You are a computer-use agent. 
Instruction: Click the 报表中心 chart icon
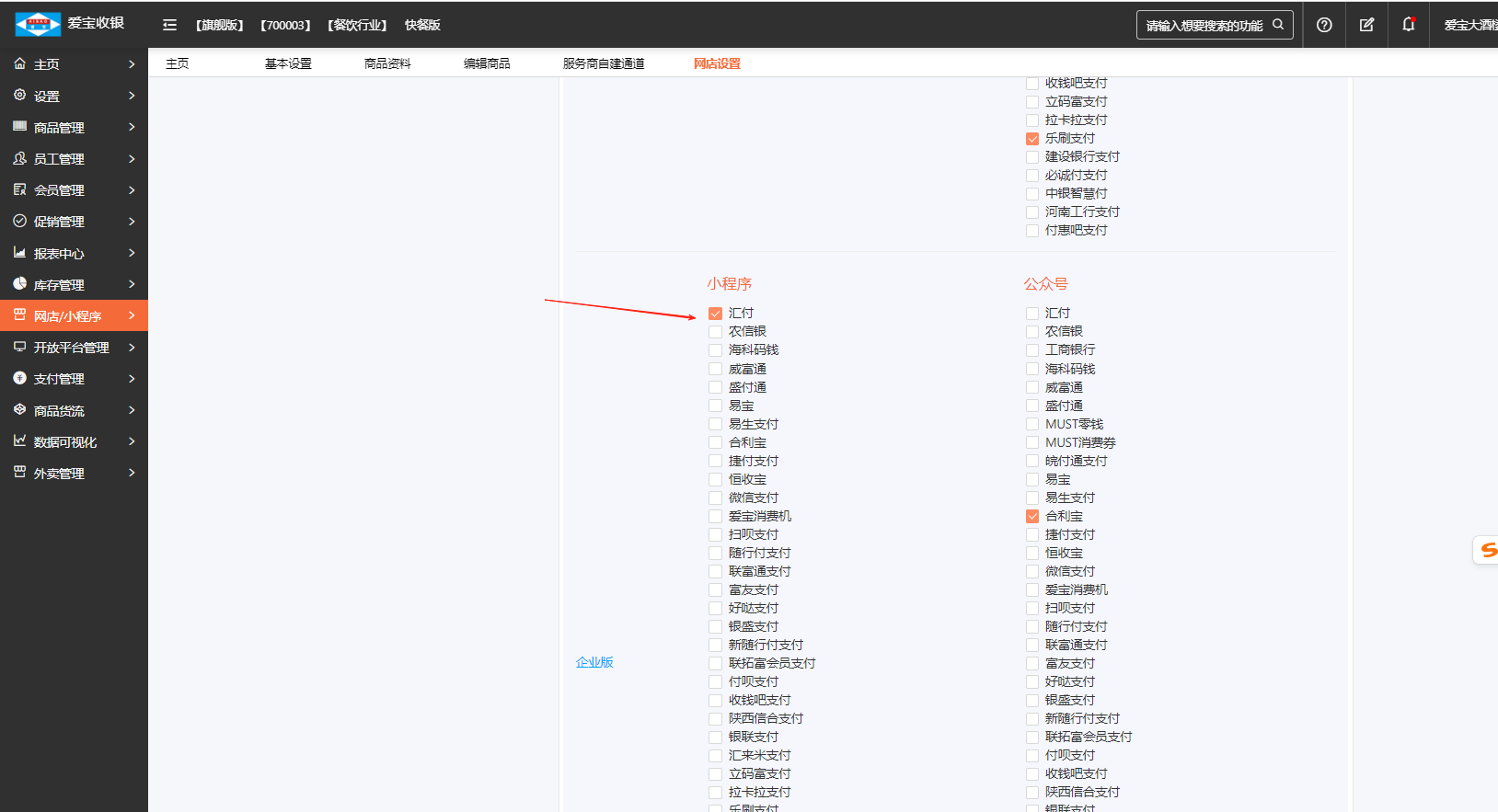[19, 252]
